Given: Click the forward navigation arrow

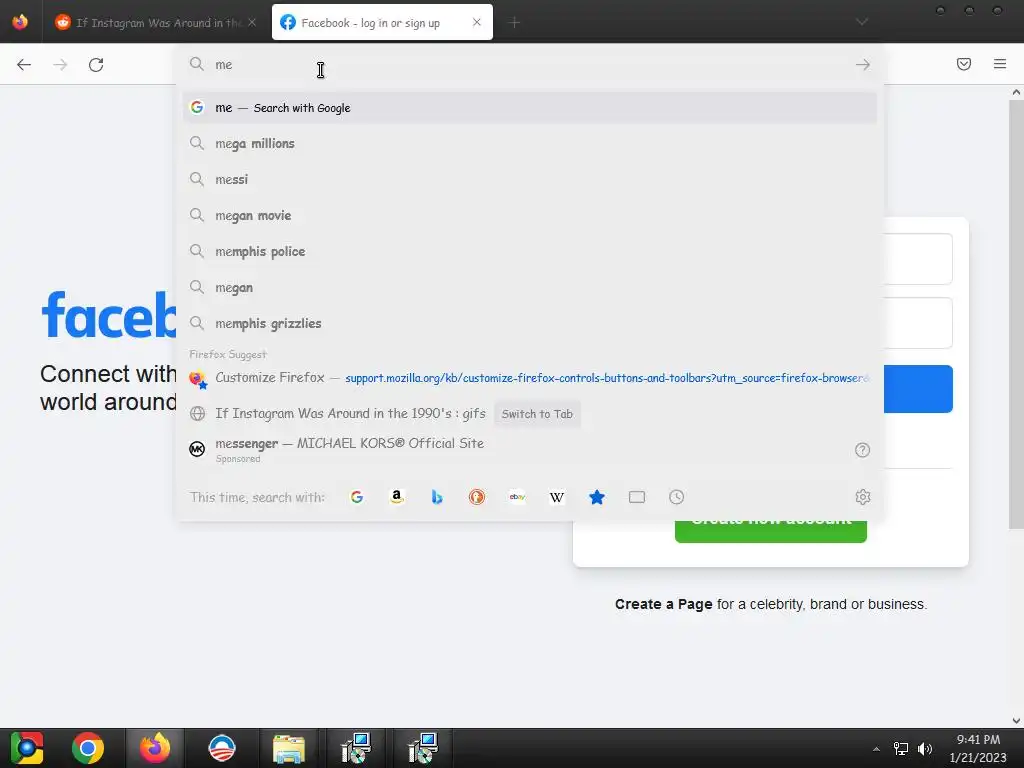Looking at the screenshot, I should [x=60, y=65].
